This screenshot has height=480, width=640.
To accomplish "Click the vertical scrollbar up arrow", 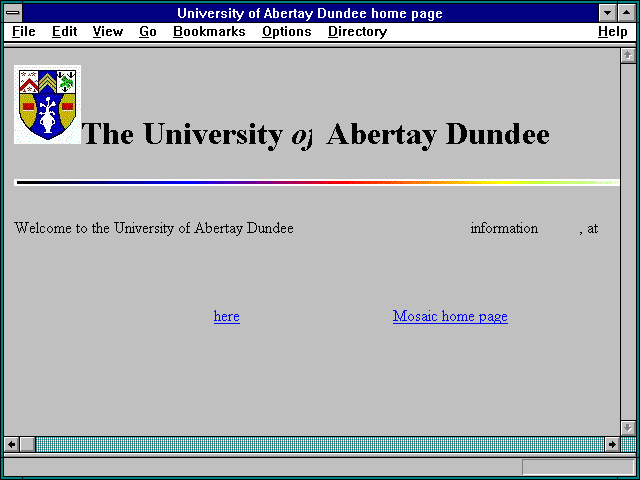I will pos(628,55).
